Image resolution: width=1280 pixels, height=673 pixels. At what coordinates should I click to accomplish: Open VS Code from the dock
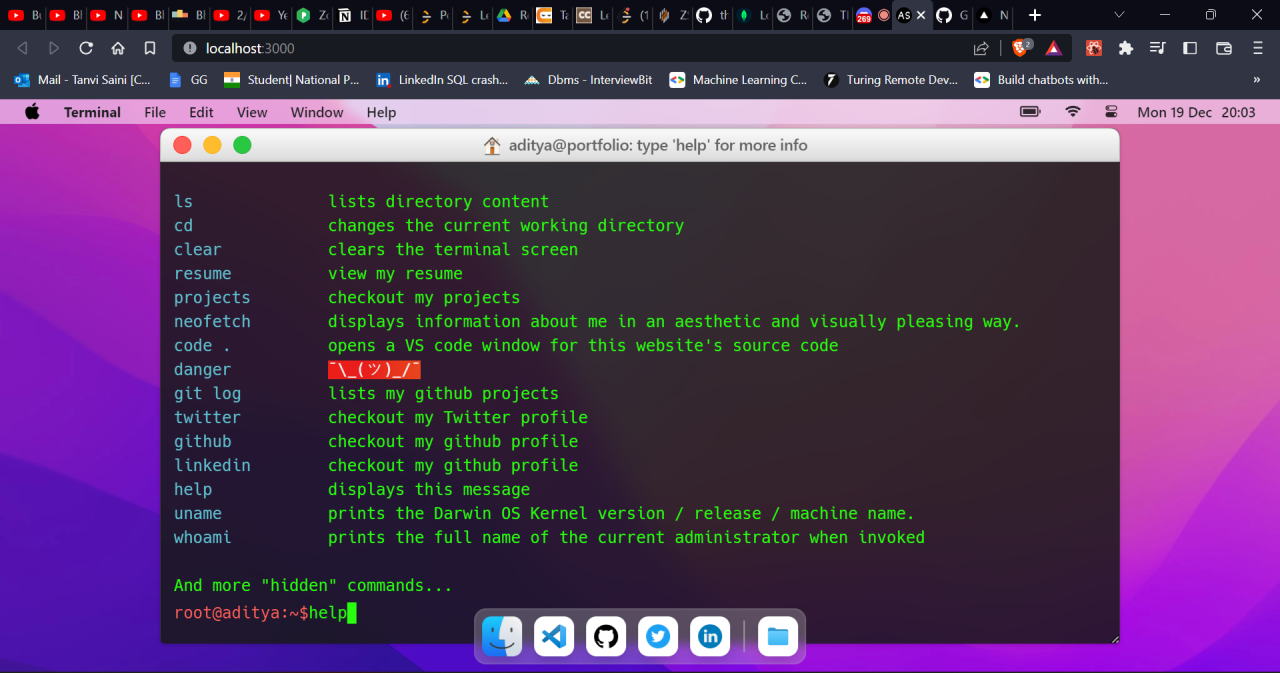coord(553,636)
